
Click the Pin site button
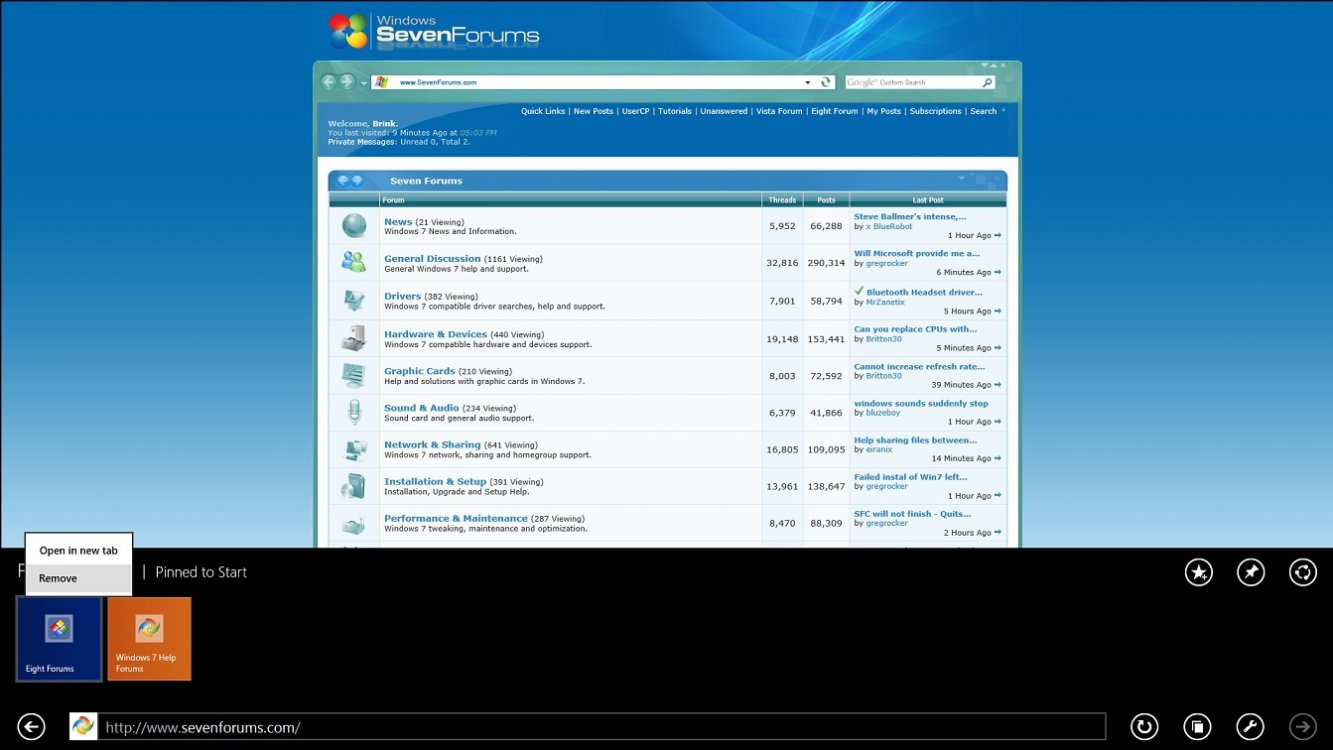[x=1250, y=572]
